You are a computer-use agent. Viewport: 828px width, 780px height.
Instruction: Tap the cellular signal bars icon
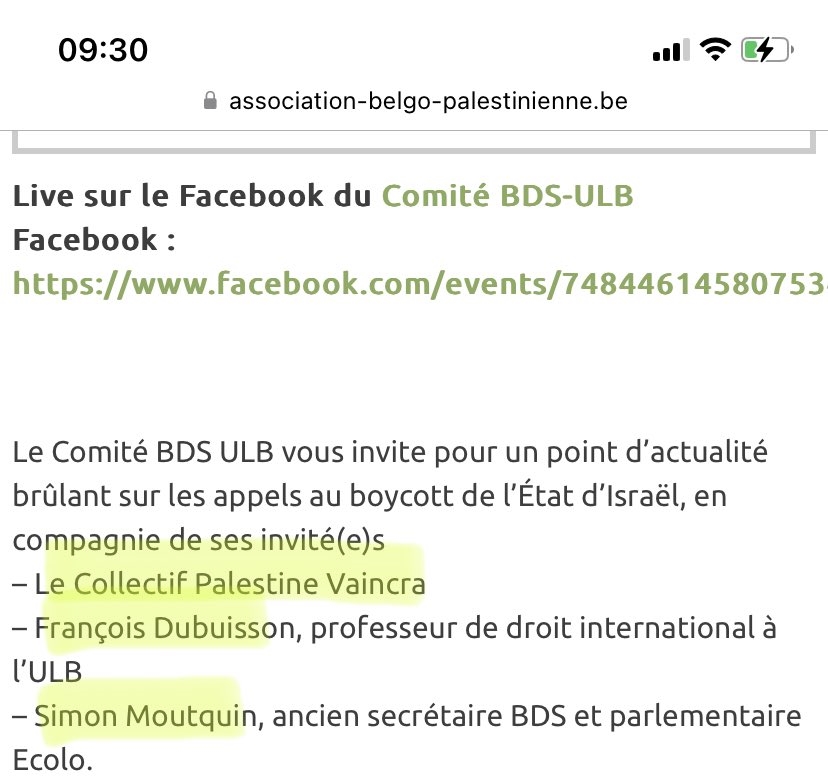point(667,51)
